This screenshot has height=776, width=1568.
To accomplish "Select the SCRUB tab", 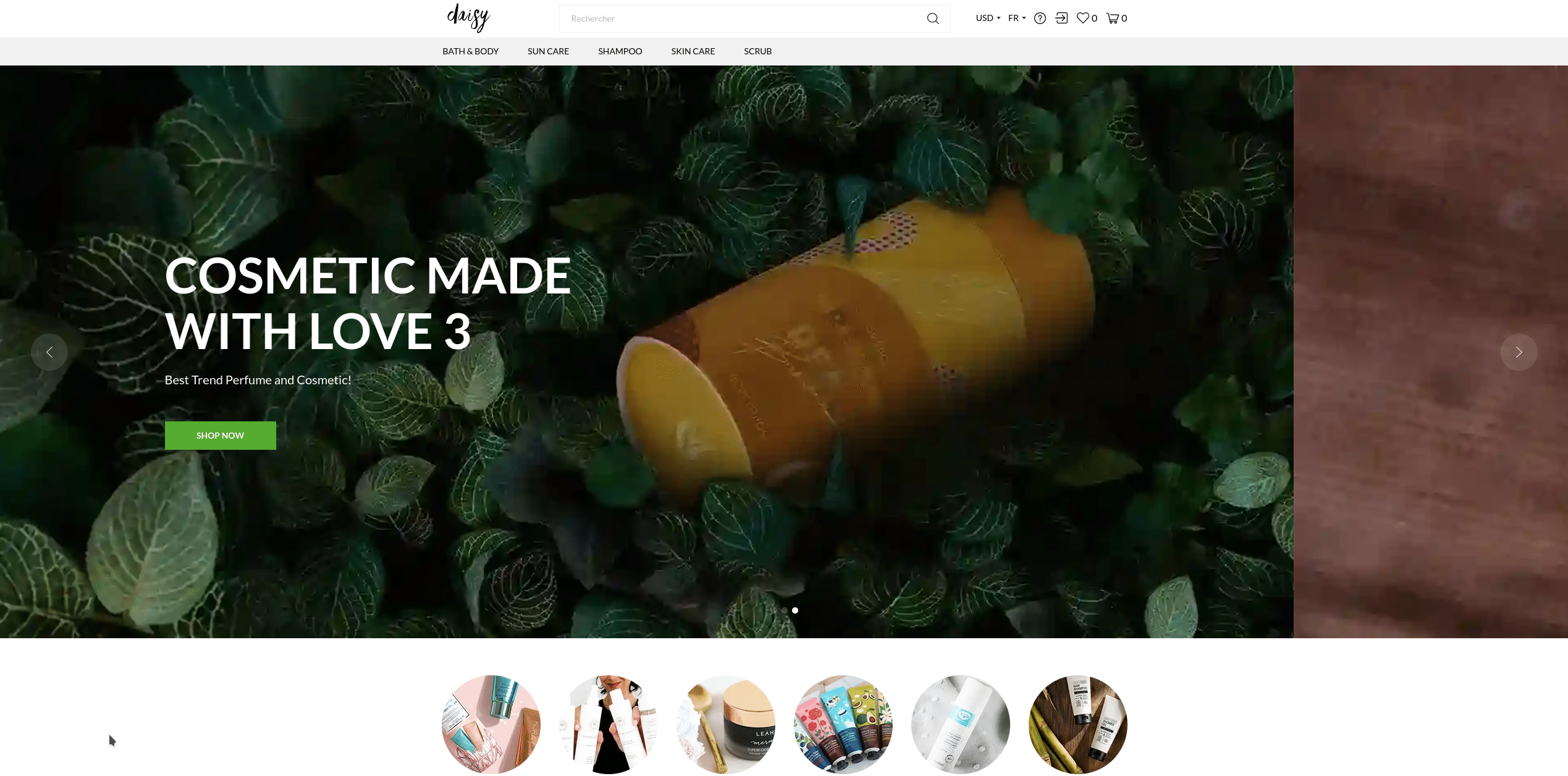I will click(757, 51).
